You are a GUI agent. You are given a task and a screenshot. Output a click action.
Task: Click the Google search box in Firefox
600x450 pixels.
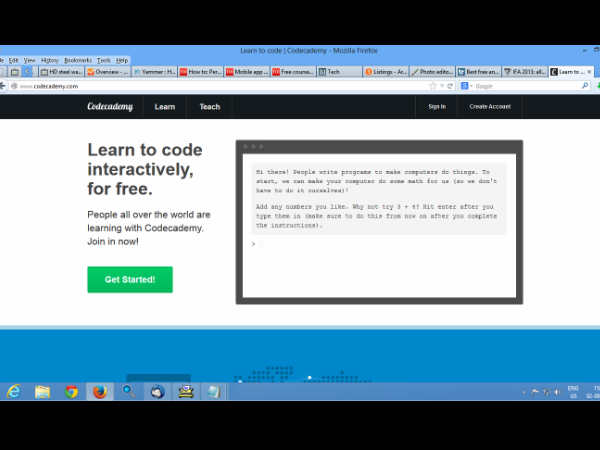pos(524,86)
